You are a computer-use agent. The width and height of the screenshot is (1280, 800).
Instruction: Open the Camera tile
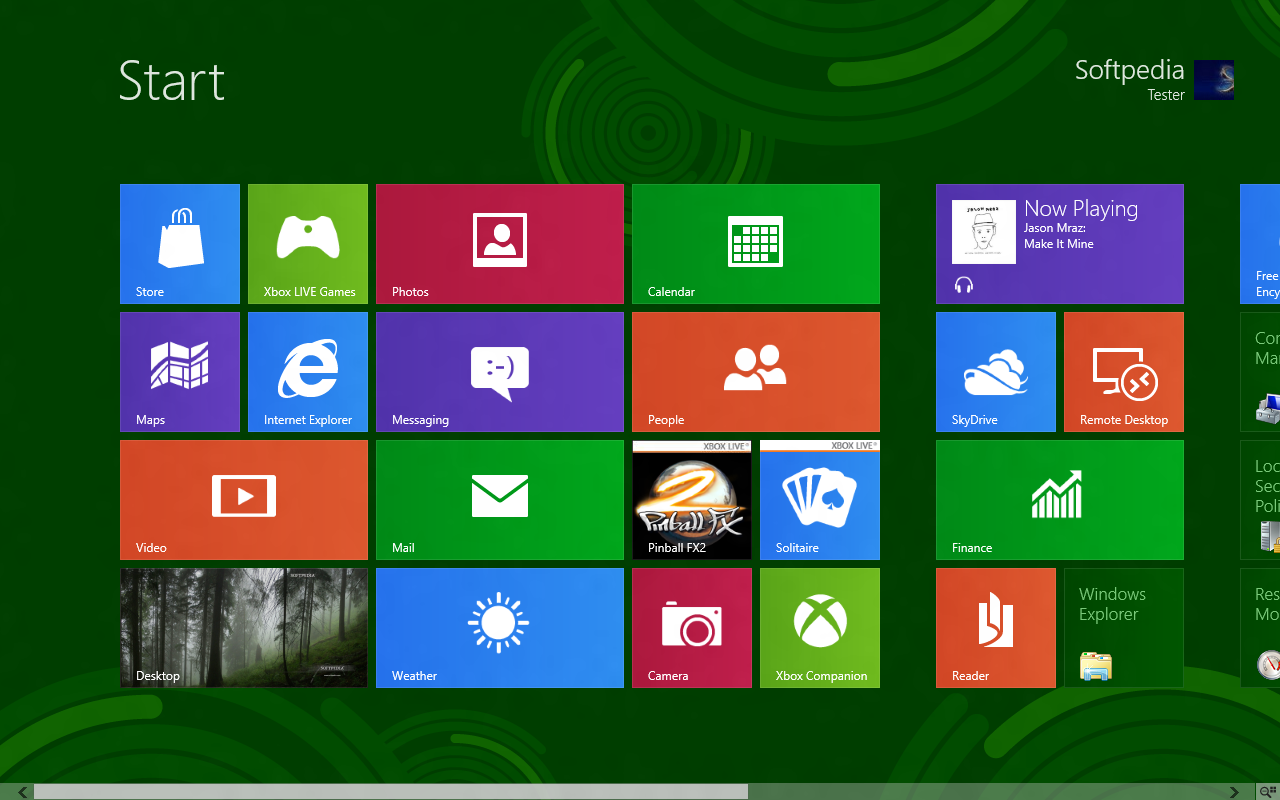[692, 627]
